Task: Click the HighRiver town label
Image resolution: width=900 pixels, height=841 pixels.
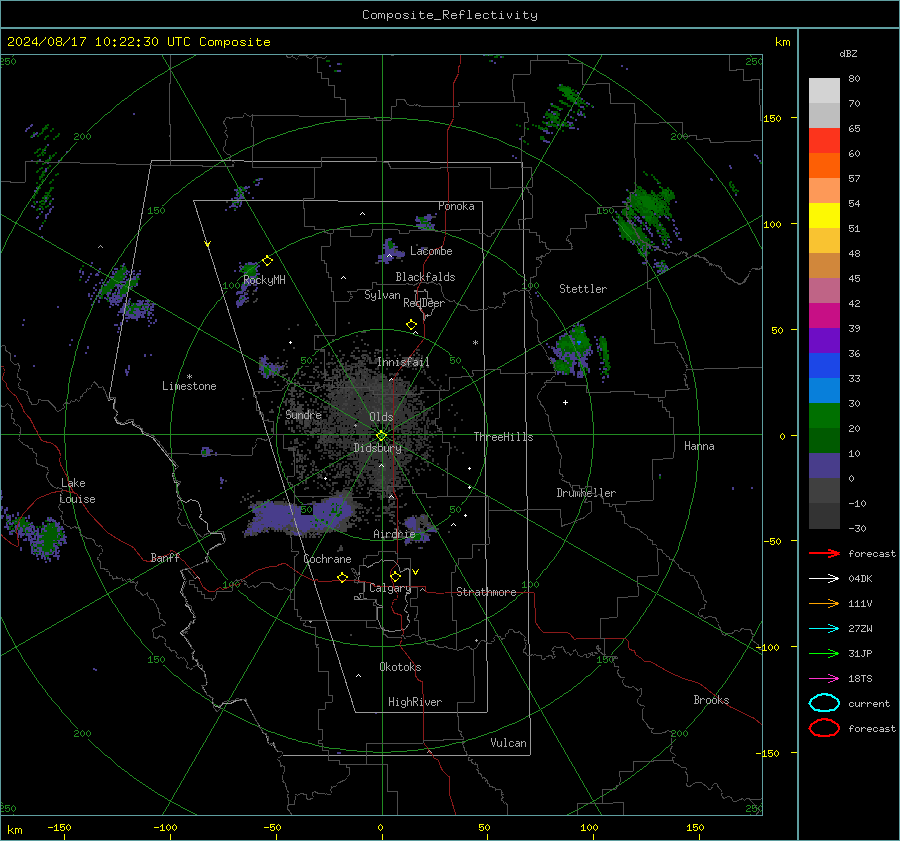Action: click(415, 702)
